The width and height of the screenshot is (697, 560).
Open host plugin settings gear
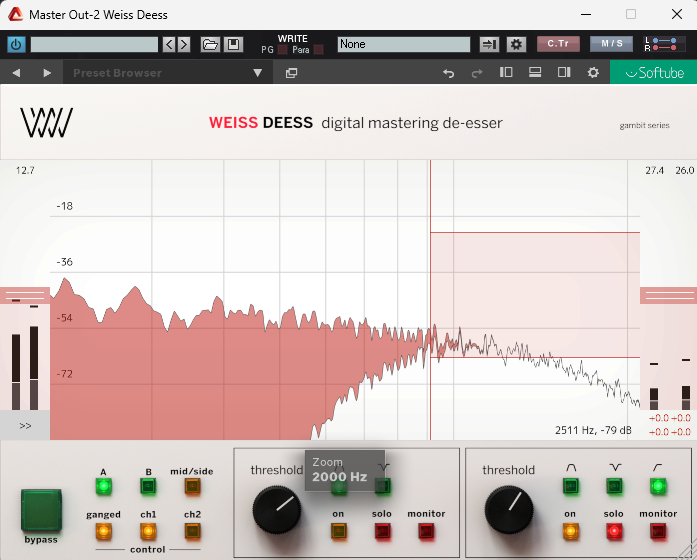pyautogui.click(x=516, y=44)
